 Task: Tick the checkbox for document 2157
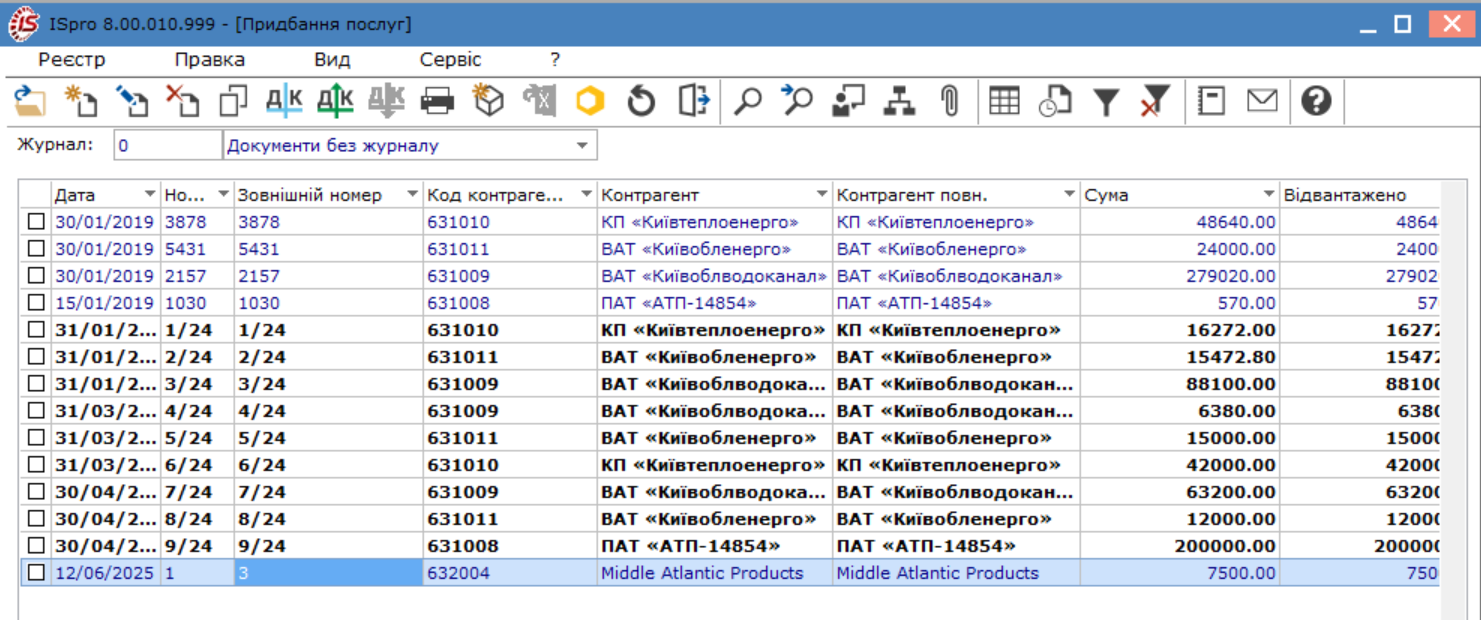click(36, 276)
